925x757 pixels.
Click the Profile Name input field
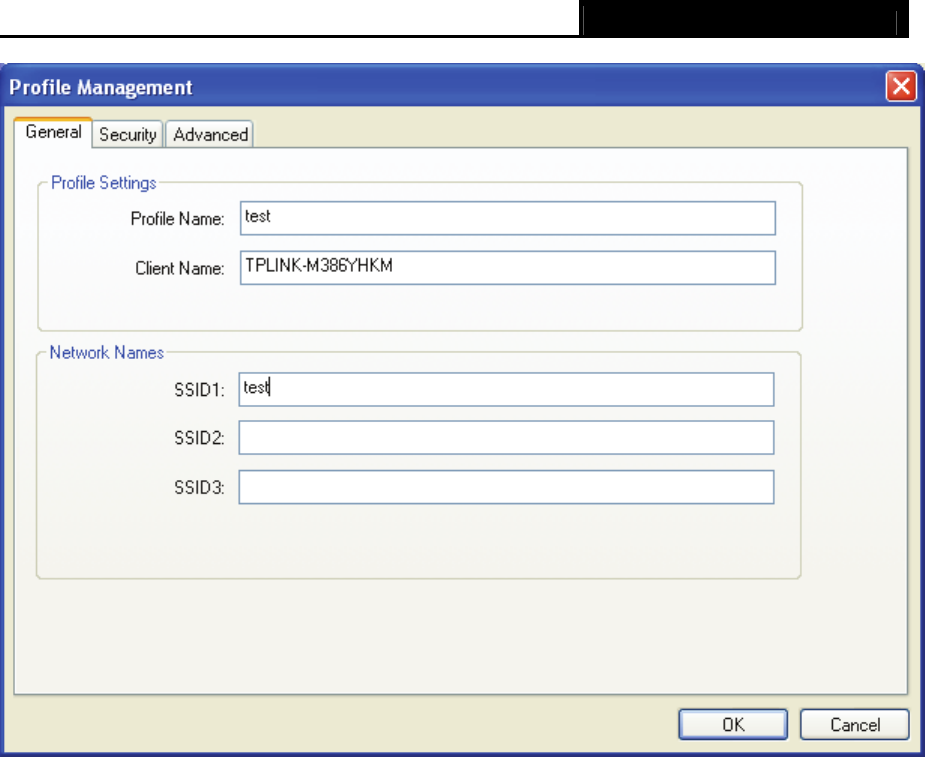(507, 218)
